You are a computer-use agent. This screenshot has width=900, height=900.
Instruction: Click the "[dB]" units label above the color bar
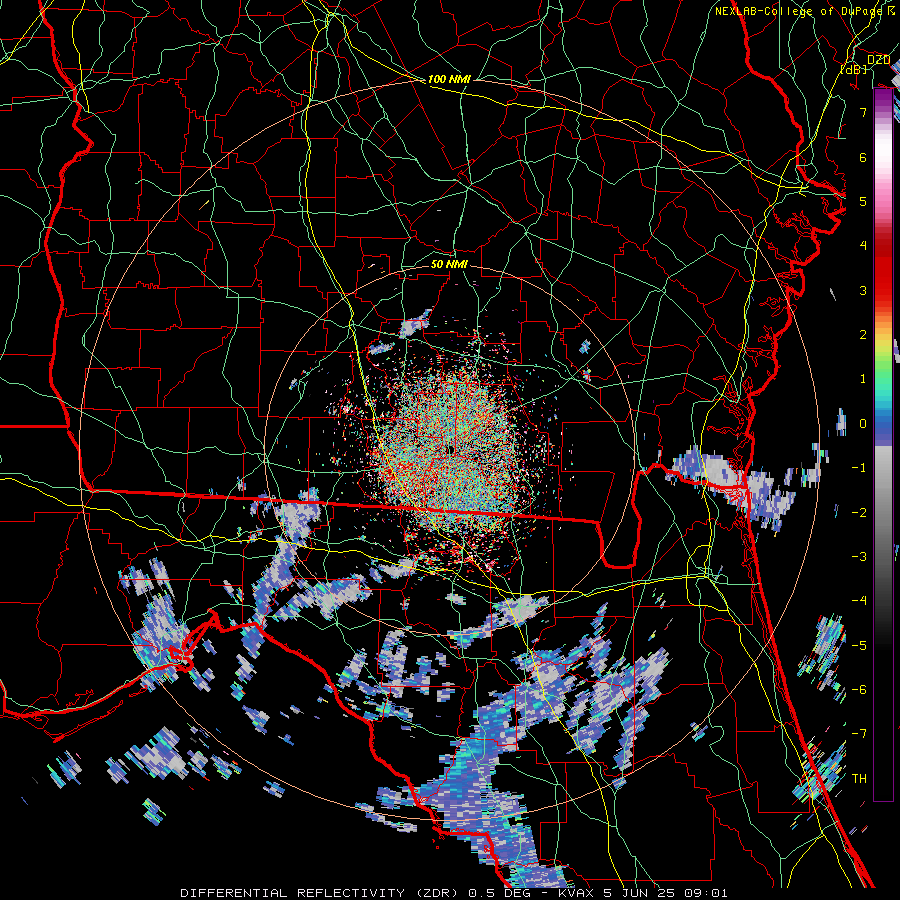[x=853, y=69]
